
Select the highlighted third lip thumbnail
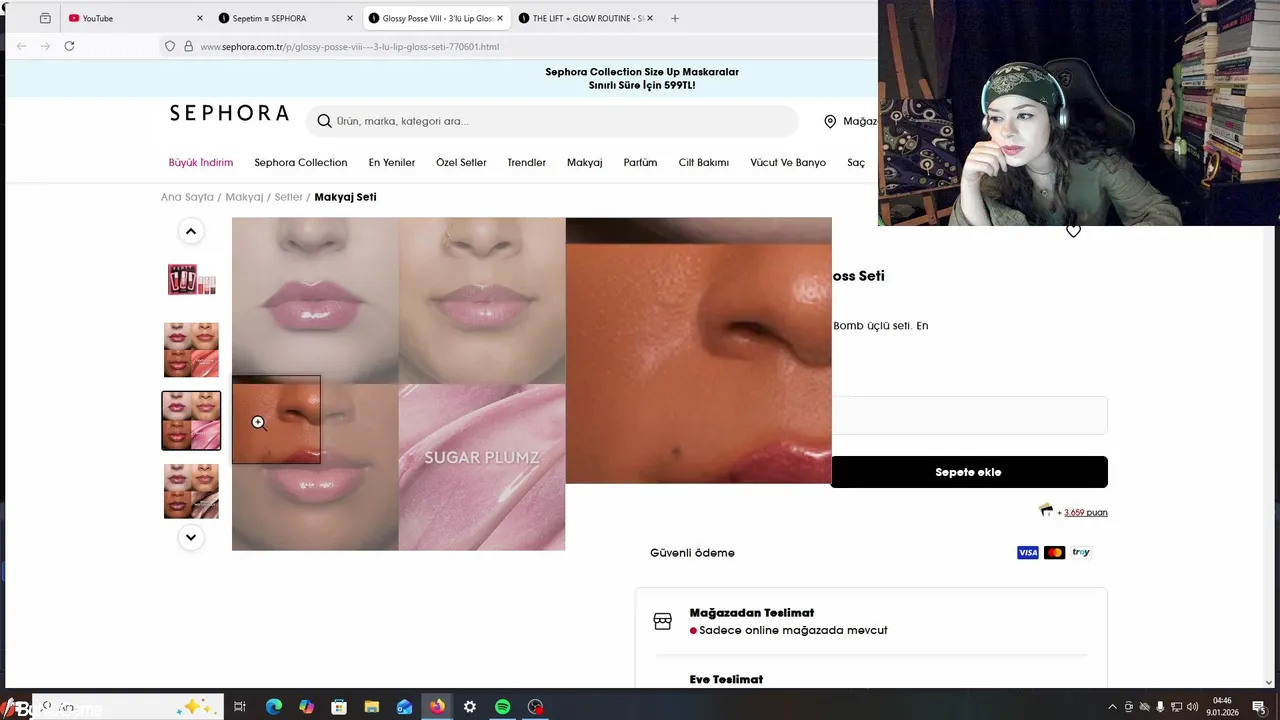191,420
